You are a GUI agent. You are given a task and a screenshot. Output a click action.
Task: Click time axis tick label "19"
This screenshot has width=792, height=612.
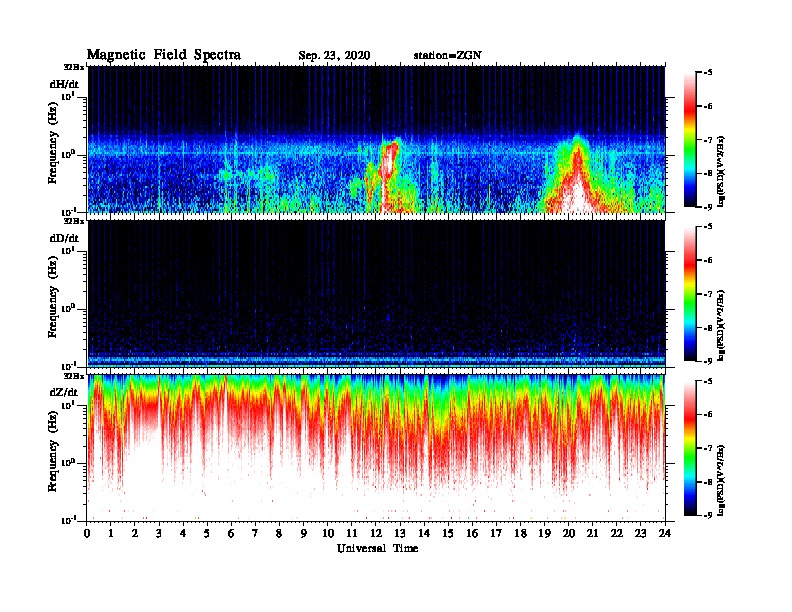pyautogui.click(x=544, y=534)
